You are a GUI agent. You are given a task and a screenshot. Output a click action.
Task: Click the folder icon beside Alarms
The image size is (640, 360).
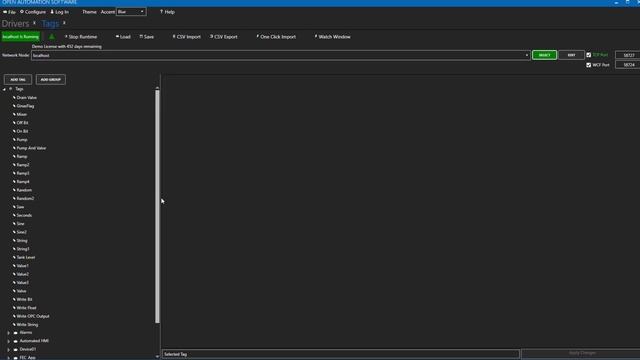pos(16,333)
